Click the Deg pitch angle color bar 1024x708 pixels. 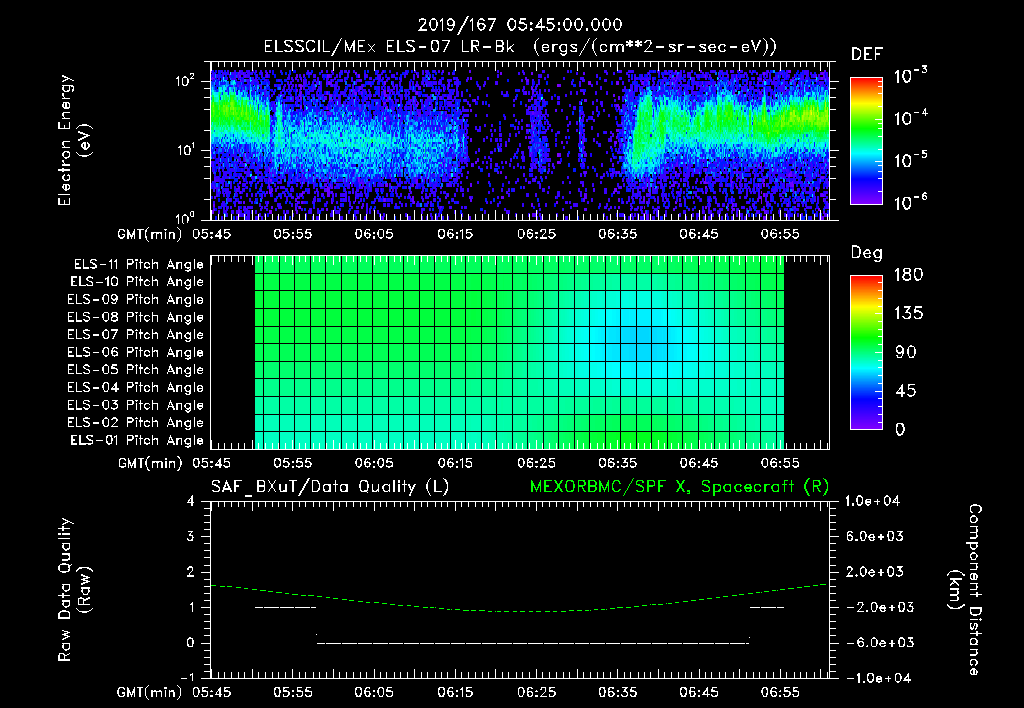click(866, 353)
